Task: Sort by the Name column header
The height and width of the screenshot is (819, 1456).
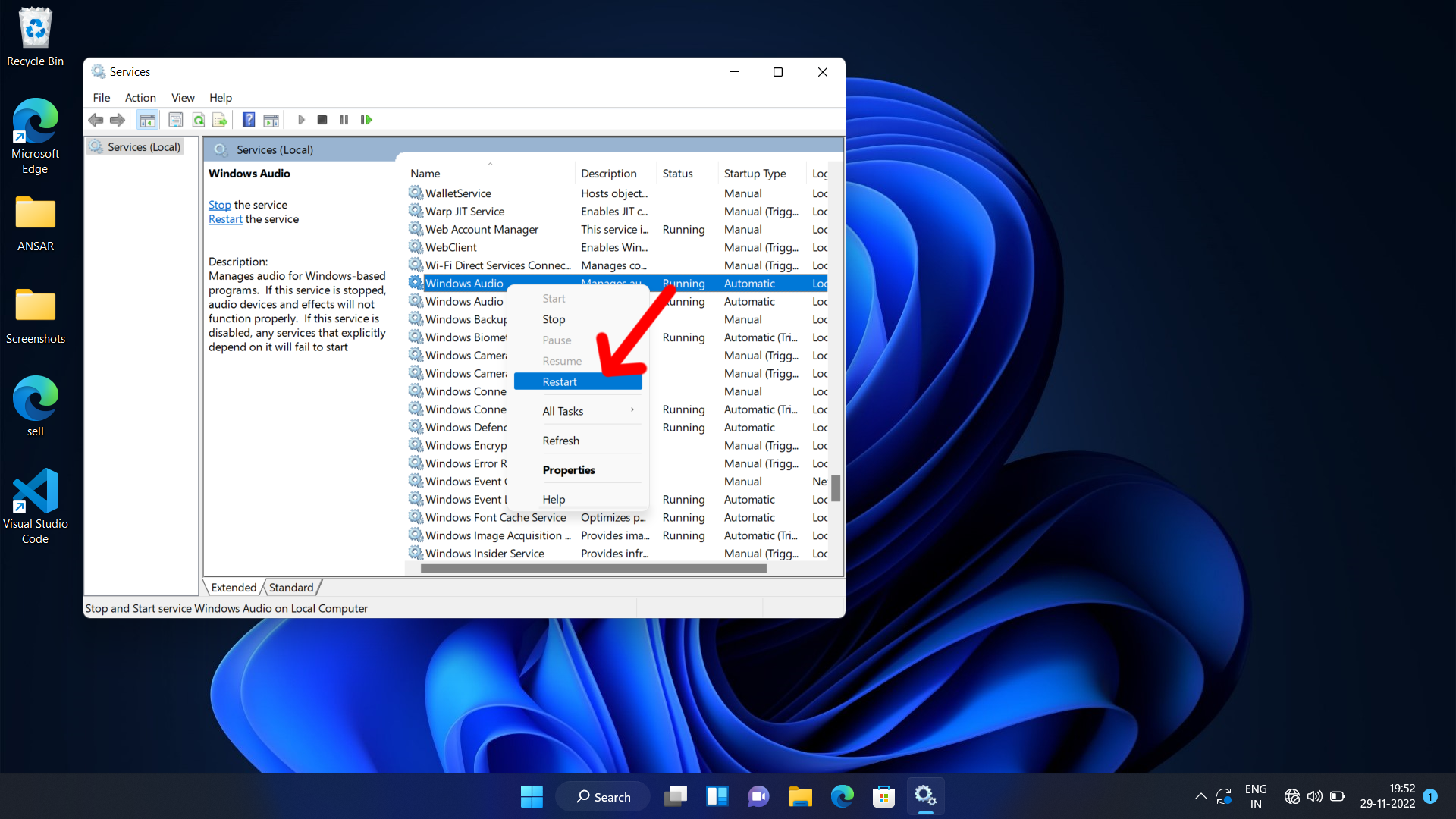Action: point(491,174)
